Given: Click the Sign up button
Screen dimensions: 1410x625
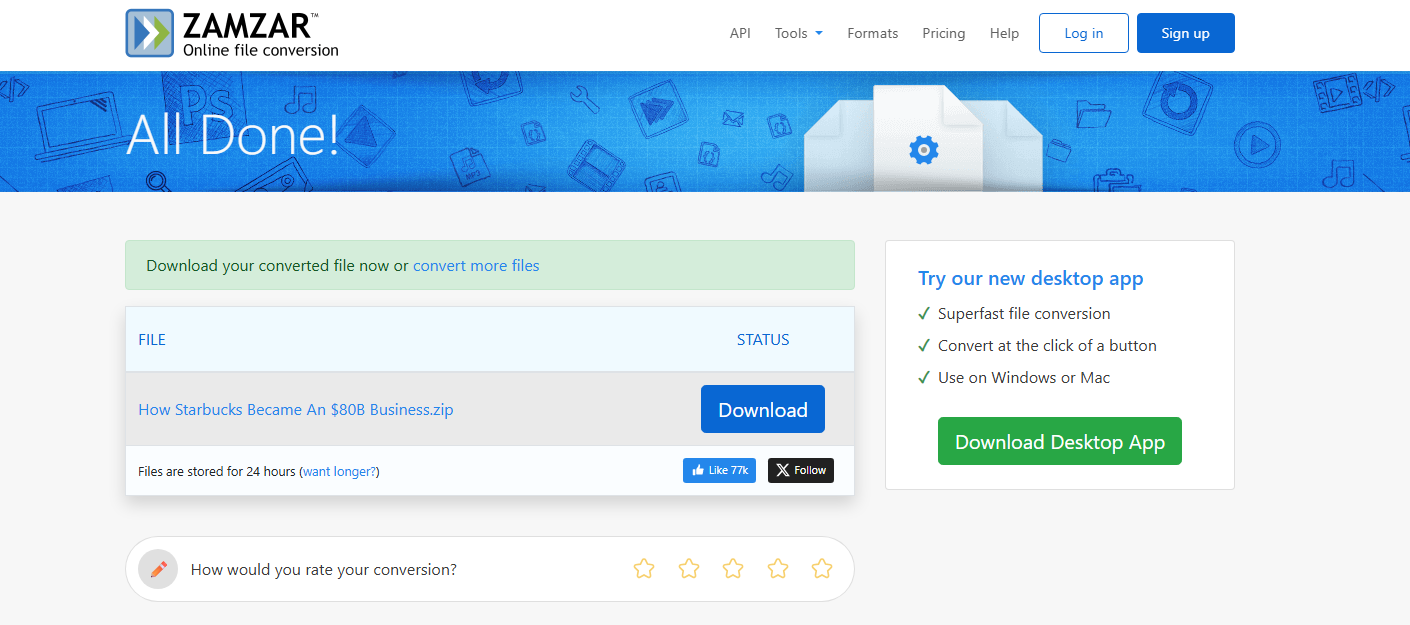Looking at the screenshot, I should click(1186, 33).
